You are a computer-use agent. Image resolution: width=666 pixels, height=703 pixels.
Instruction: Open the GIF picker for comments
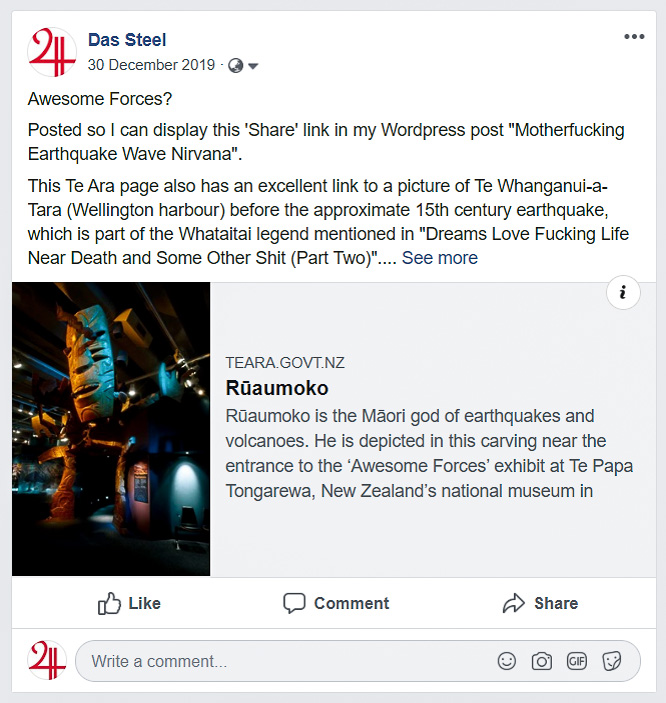pos(577,661)
